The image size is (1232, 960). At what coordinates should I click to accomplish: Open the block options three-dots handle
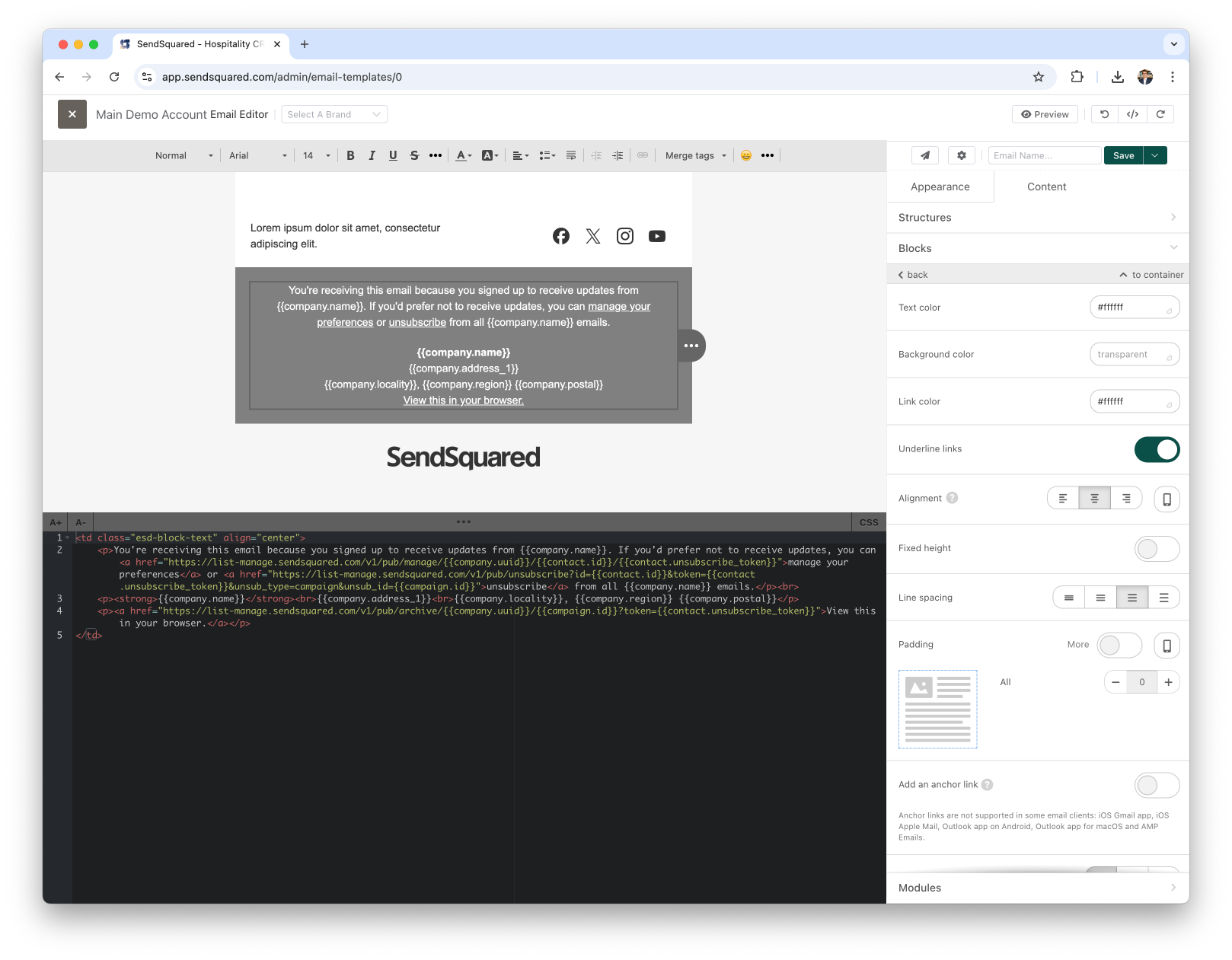(691, 346)
